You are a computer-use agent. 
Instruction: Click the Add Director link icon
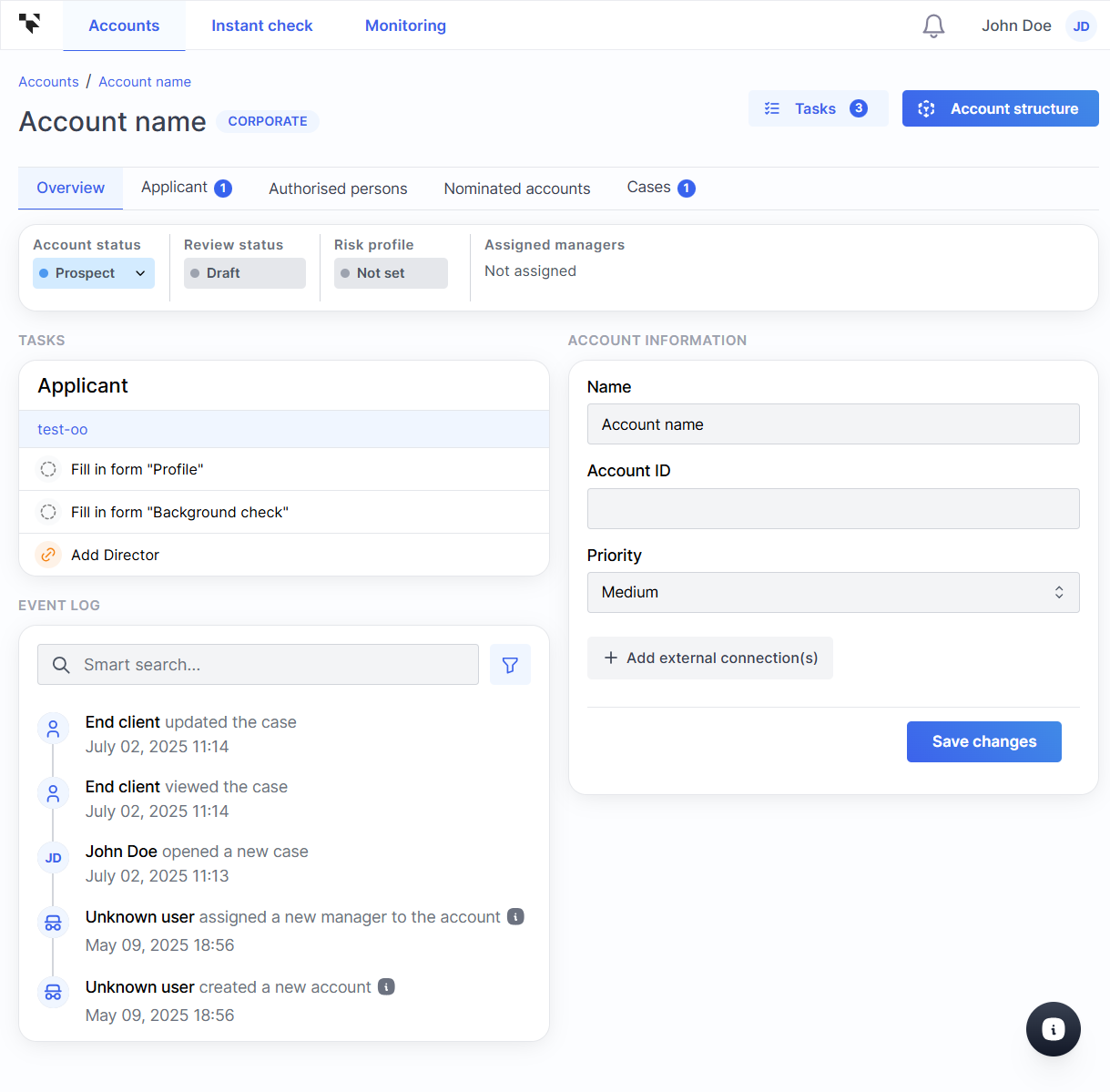48,555
